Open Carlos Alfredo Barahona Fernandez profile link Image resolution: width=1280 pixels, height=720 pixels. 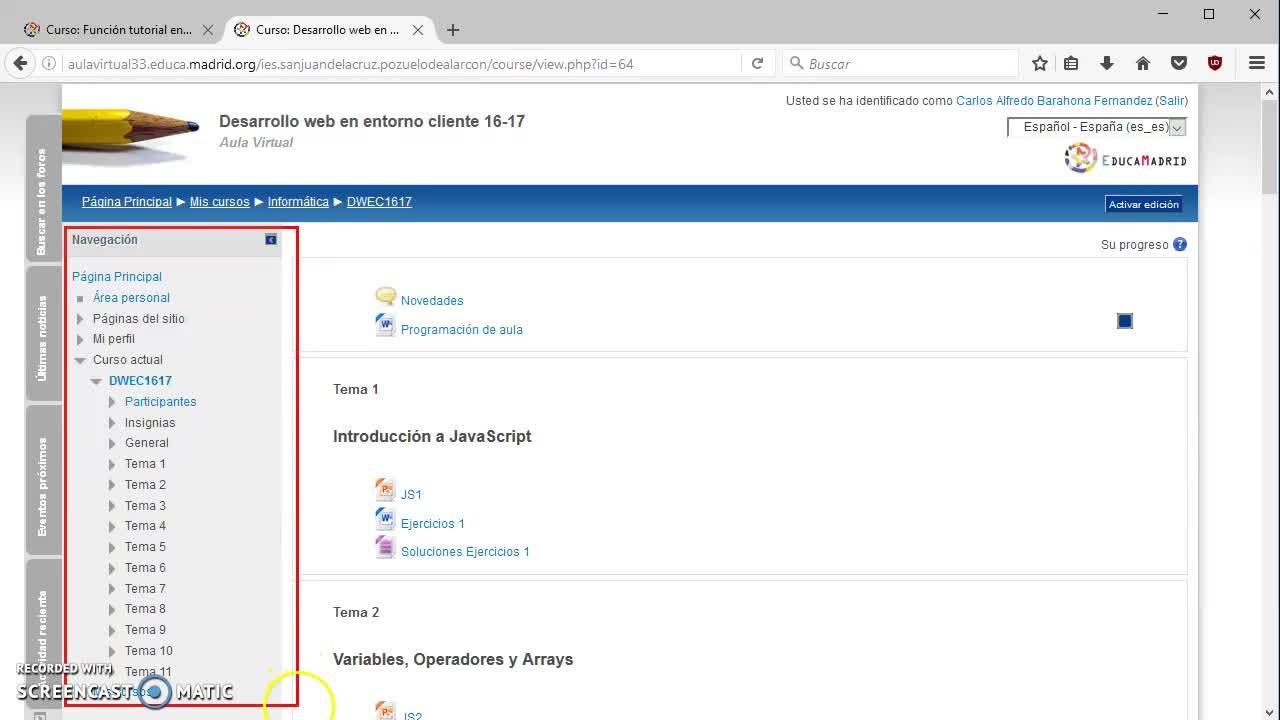coord(1054,101)
